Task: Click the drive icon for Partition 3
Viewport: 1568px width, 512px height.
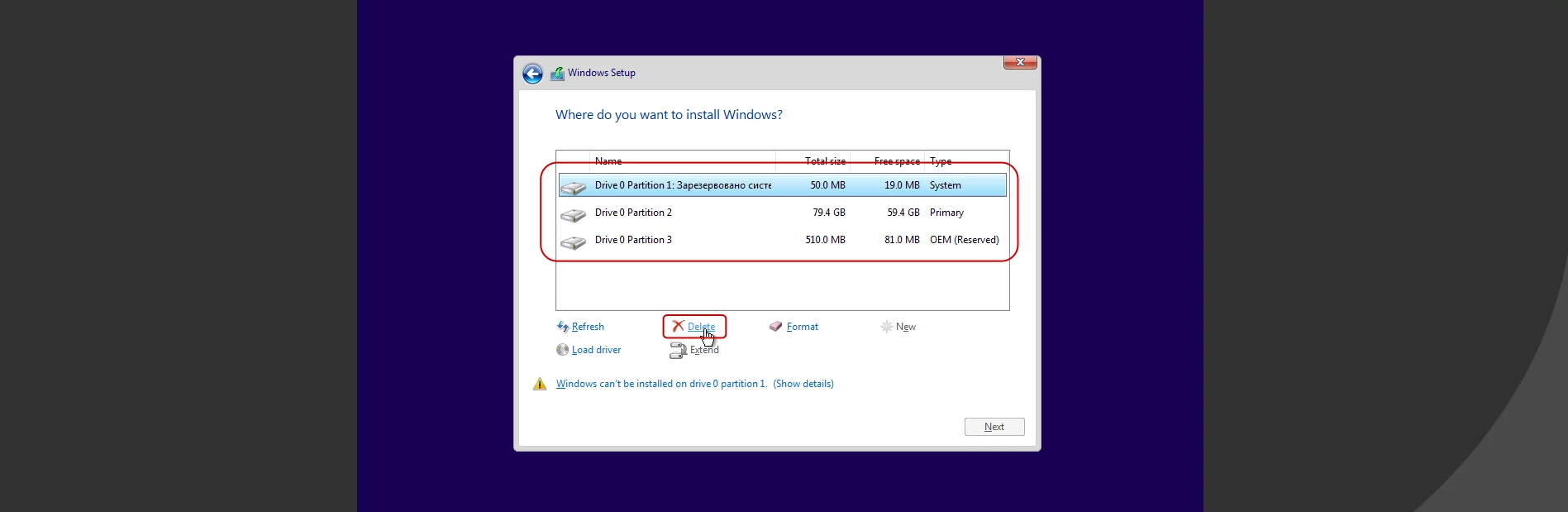Action: [573, 242]
